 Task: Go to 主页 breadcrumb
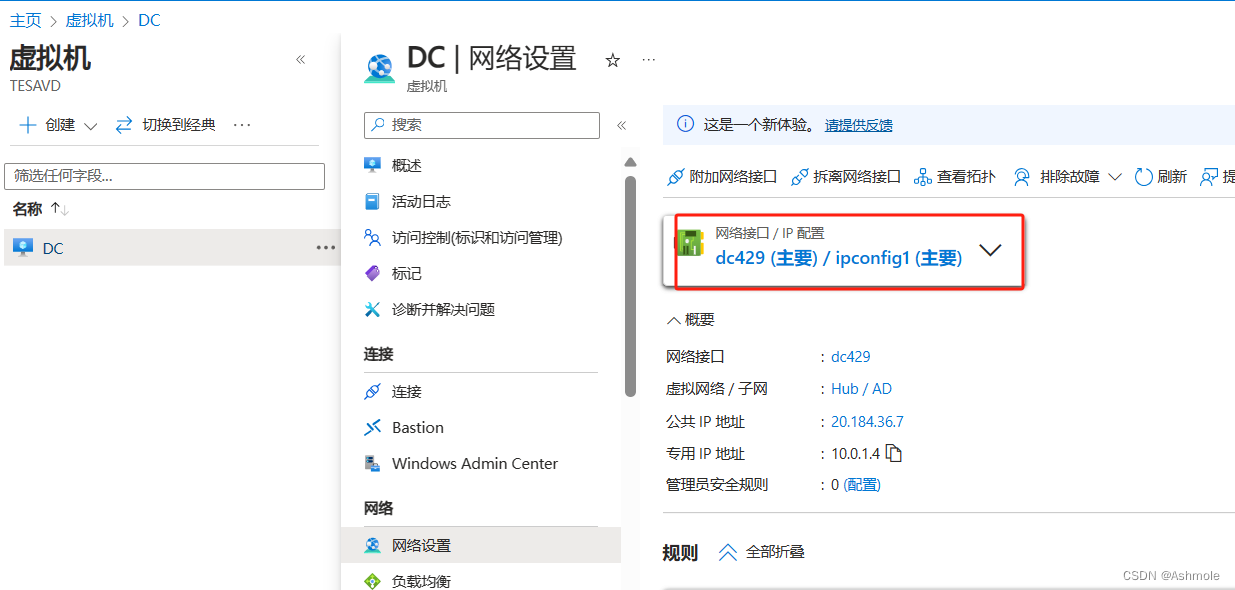26,20
